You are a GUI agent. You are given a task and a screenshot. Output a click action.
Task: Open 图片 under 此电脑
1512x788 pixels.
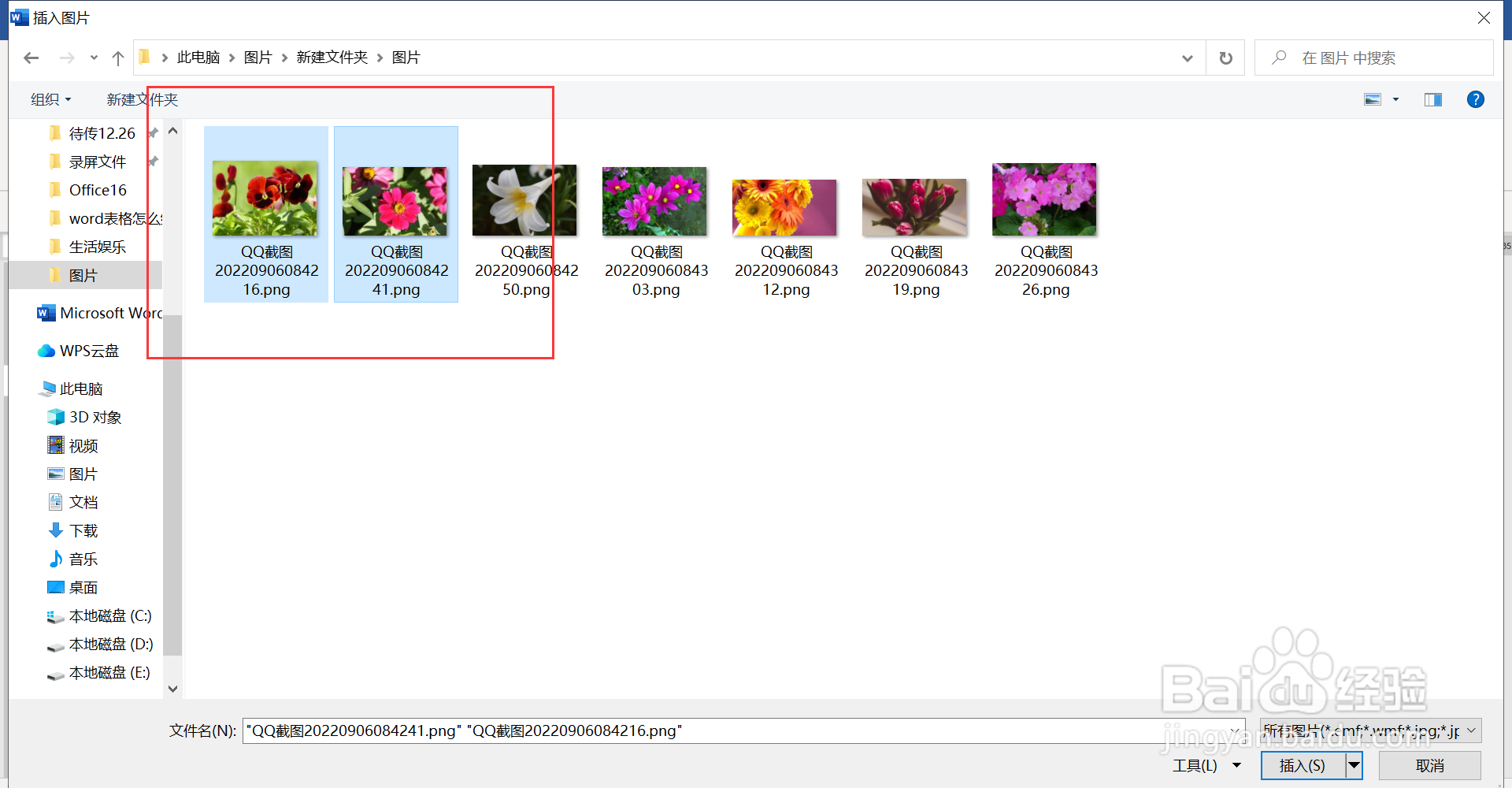73,474
